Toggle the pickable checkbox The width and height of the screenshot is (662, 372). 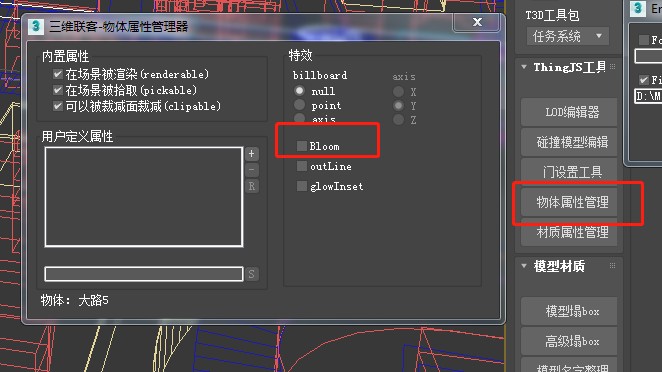pos(58,90)
